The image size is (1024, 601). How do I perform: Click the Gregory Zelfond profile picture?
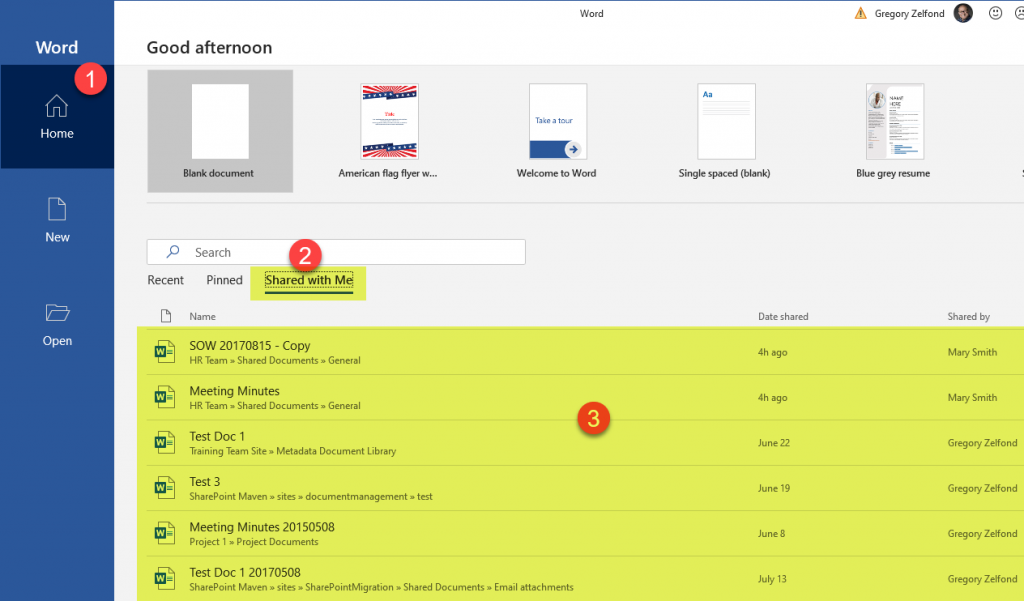coord(963,14)
